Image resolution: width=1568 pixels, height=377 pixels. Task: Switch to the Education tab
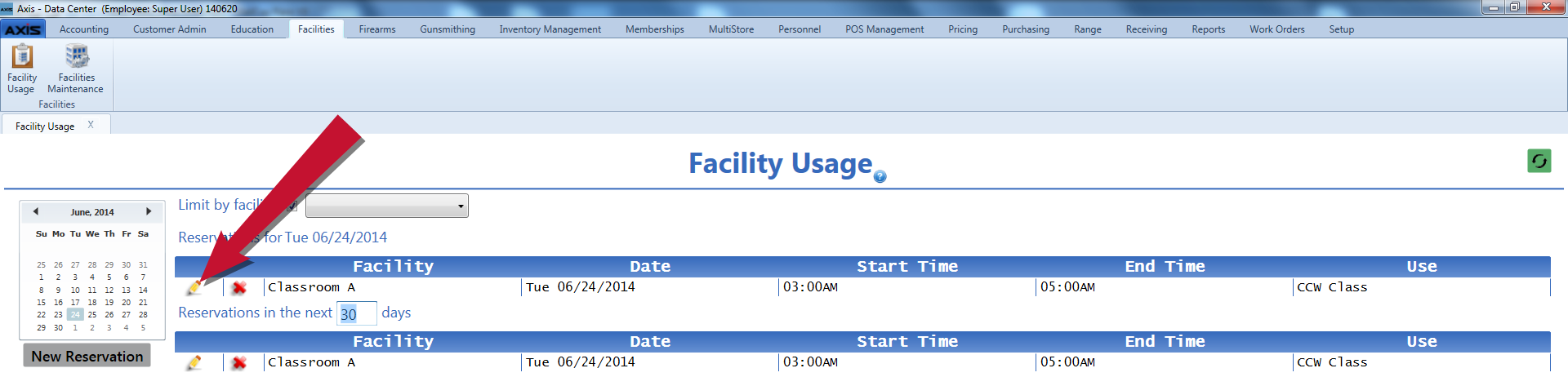(x=252, y=29)
